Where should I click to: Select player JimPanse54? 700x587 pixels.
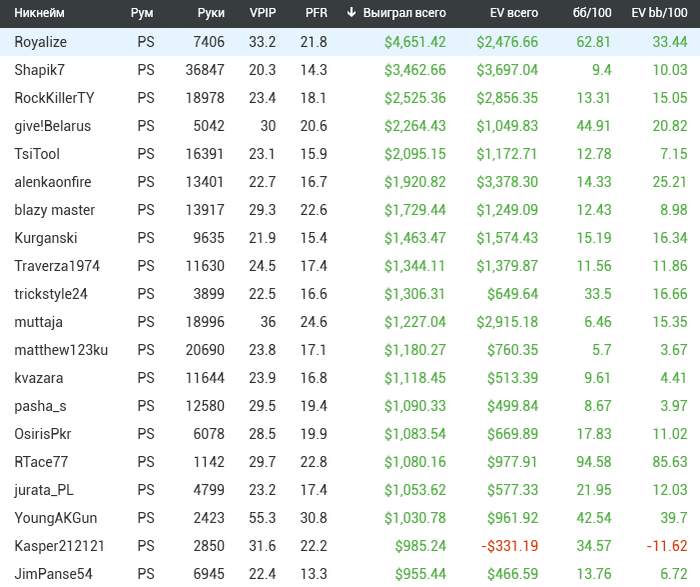tap(54, 574)
